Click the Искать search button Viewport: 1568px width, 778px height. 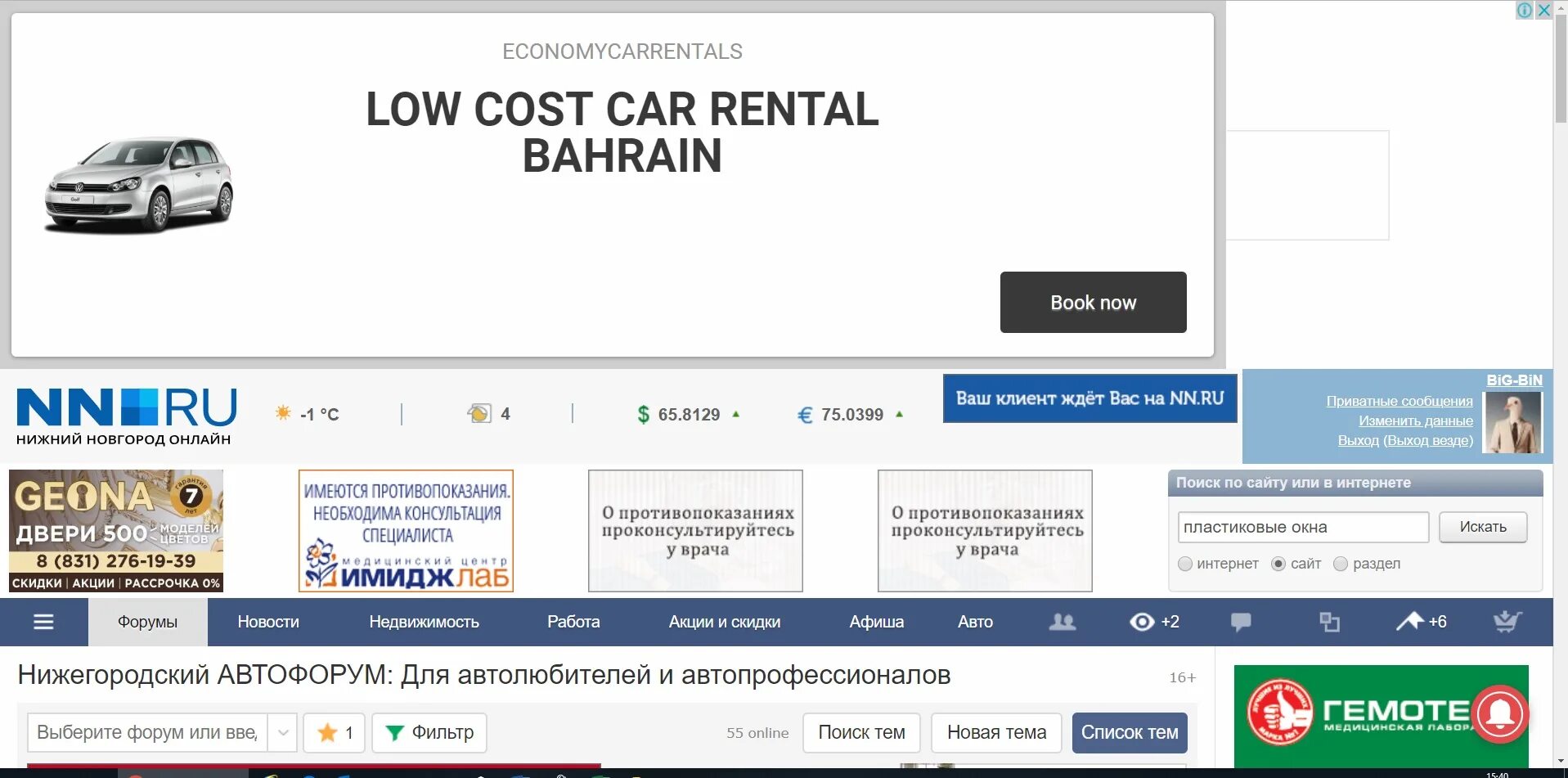pos(1483,527)
